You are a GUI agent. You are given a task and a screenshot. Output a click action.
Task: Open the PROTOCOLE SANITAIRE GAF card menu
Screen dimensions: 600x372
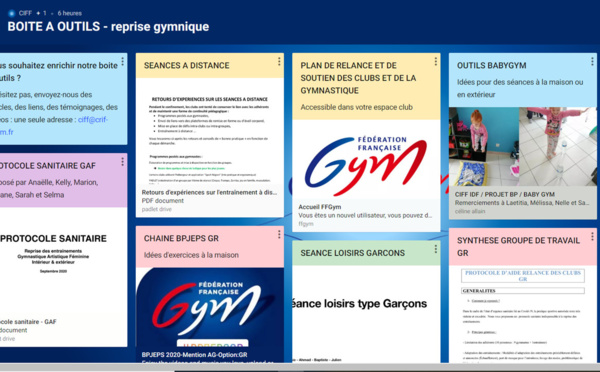click(x=122, y=162)
